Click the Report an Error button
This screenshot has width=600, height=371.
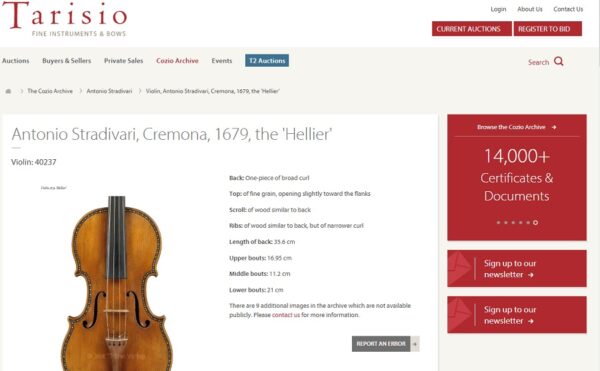[x=381, y=344]
